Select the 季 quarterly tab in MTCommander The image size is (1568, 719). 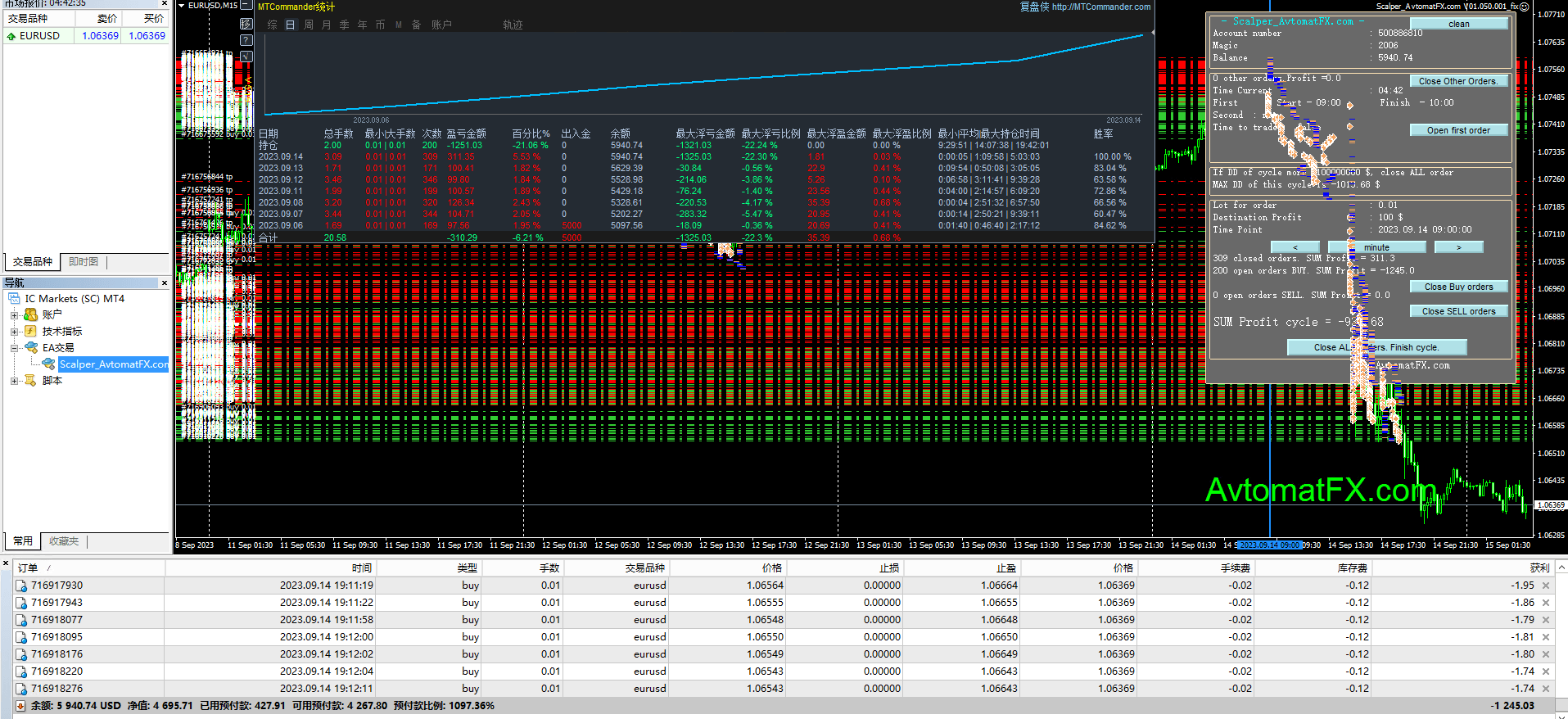pos(345,25)
